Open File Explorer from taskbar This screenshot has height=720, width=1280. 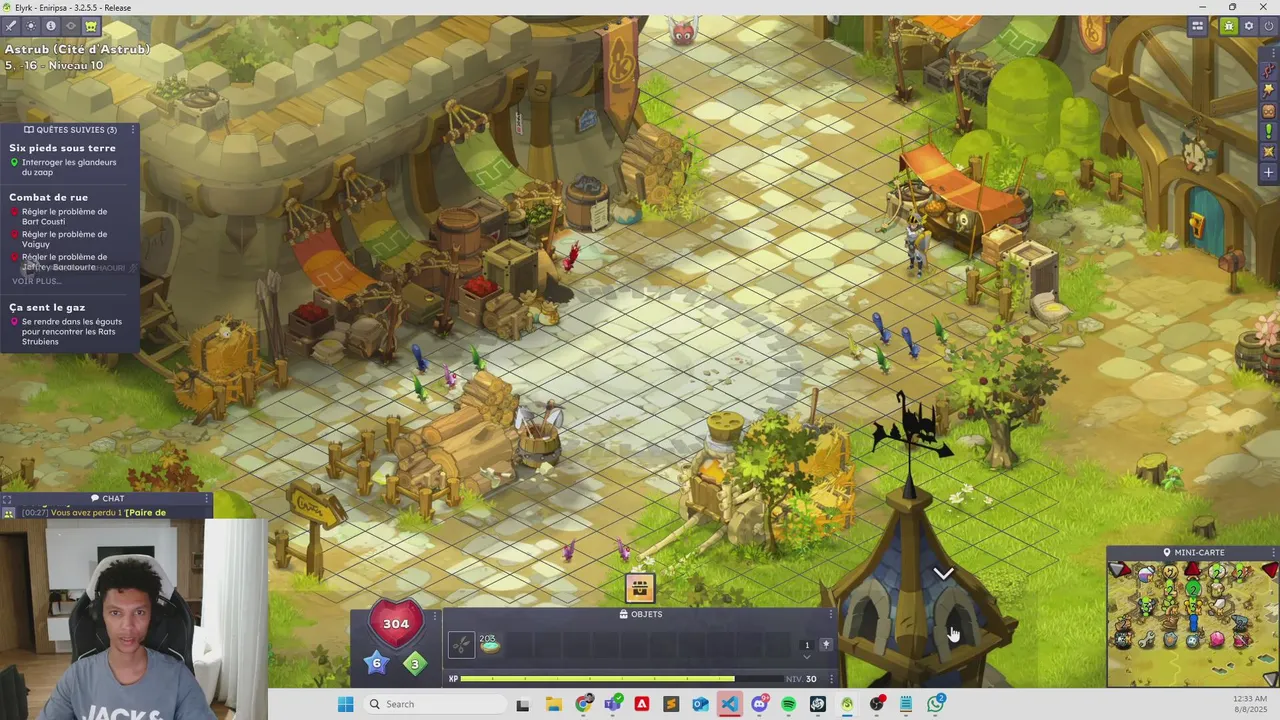tap(553, 704)
